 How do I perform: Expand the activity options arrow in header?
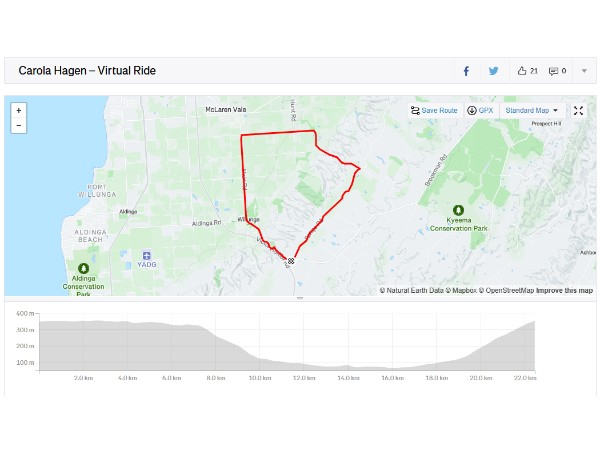pos(584,71)
